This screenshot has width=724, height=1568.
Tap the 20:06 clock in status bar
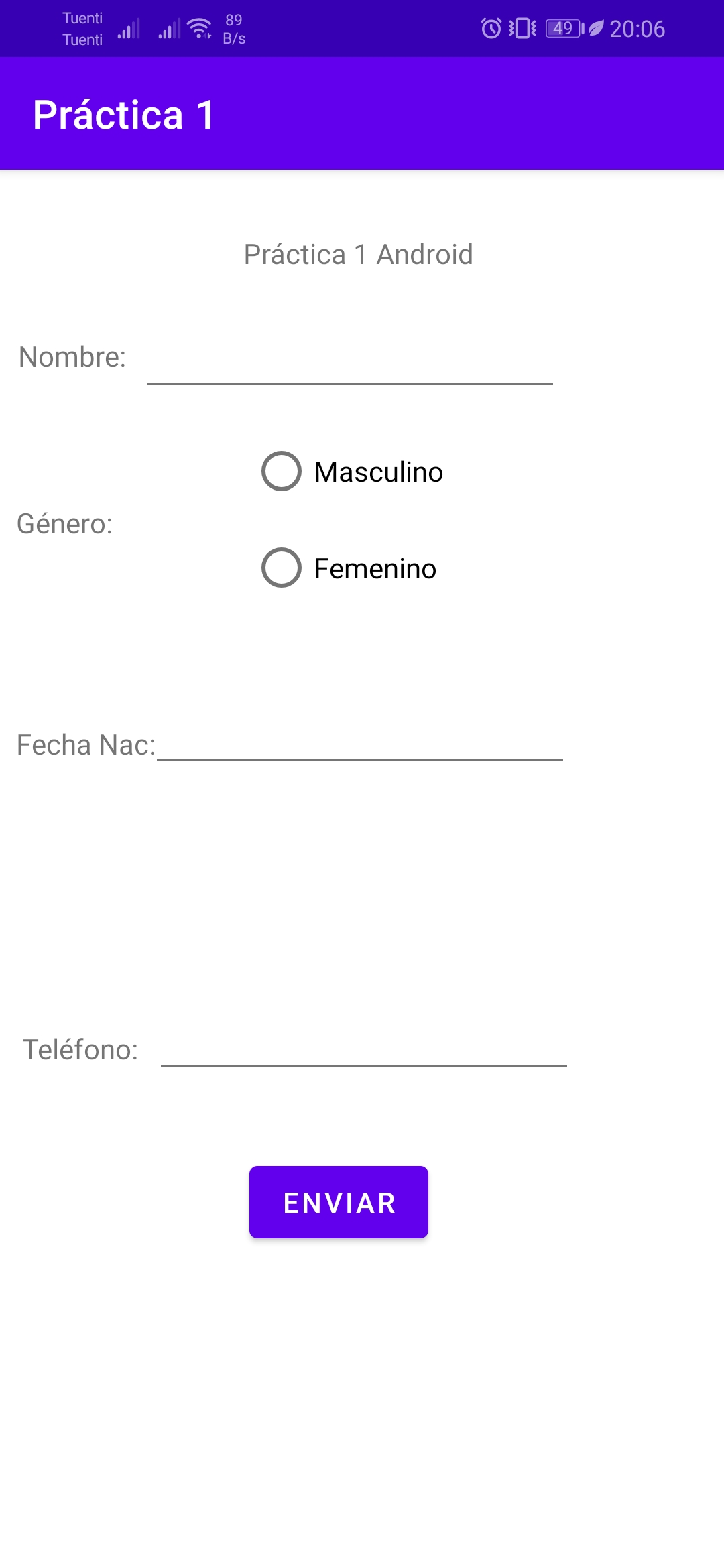(x=637, y=29)
